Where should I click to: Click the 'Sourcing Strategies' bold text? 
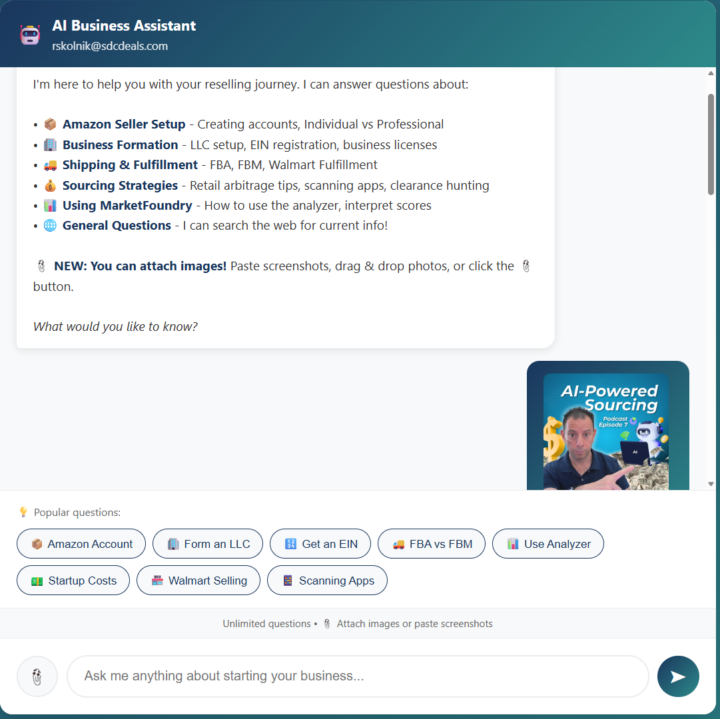120,185
